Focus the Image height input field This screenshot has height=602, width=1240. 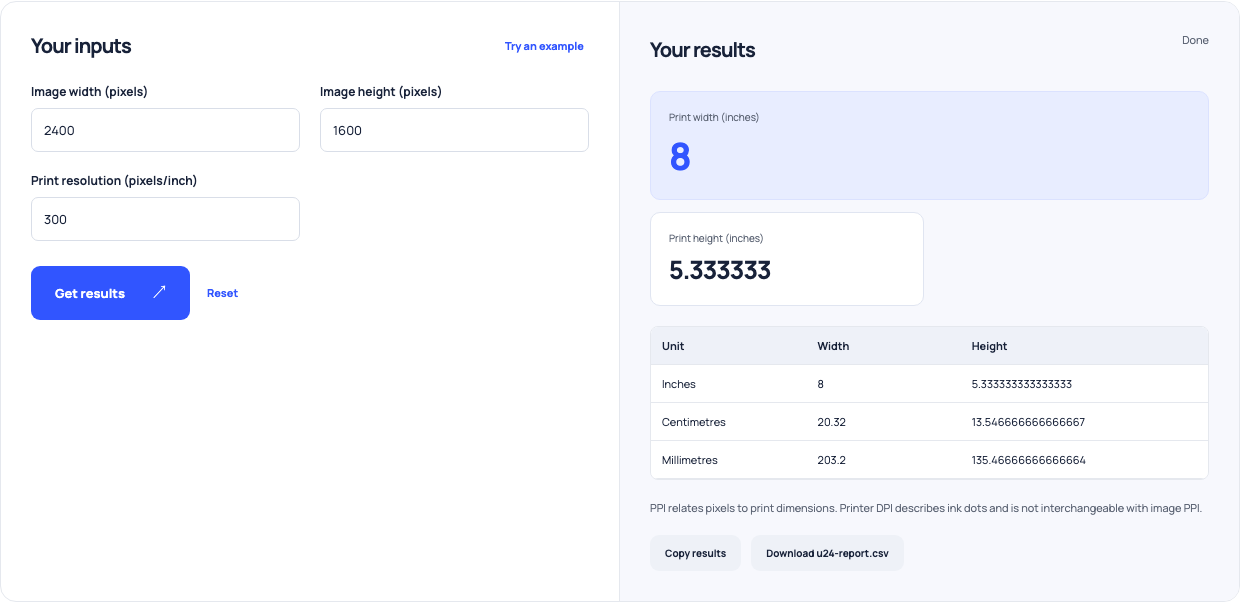tap(454, 130)
